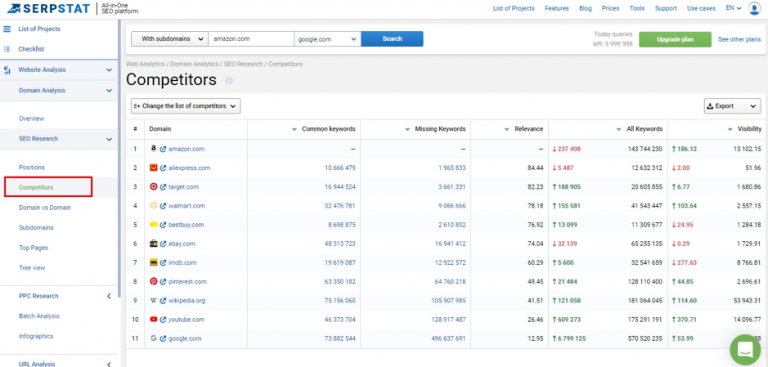Click the pinterest favicon in row 8
The height and width of the screenshot is (367, 768).
click(153, 282)
